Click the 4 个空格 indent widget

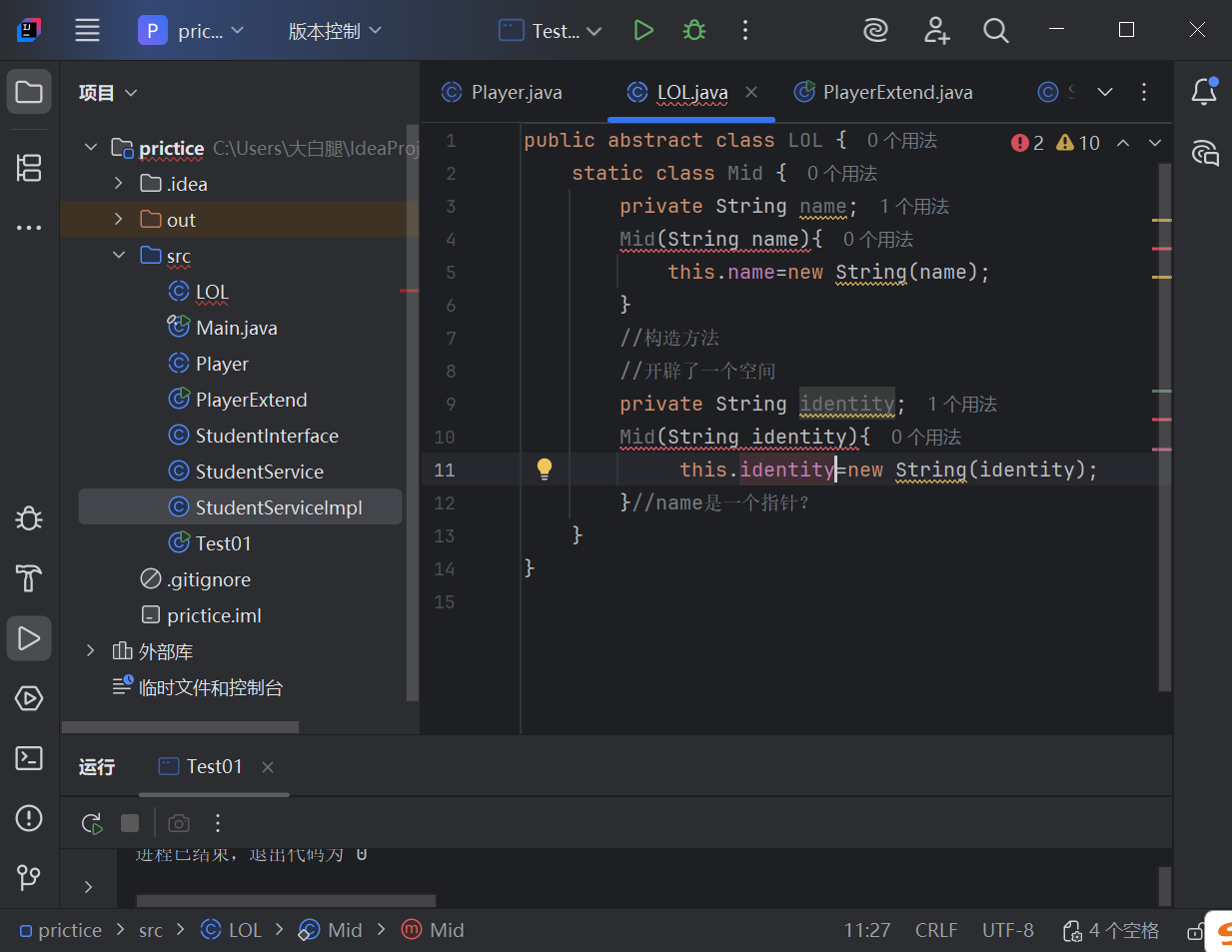click(x=1111, y=930)
